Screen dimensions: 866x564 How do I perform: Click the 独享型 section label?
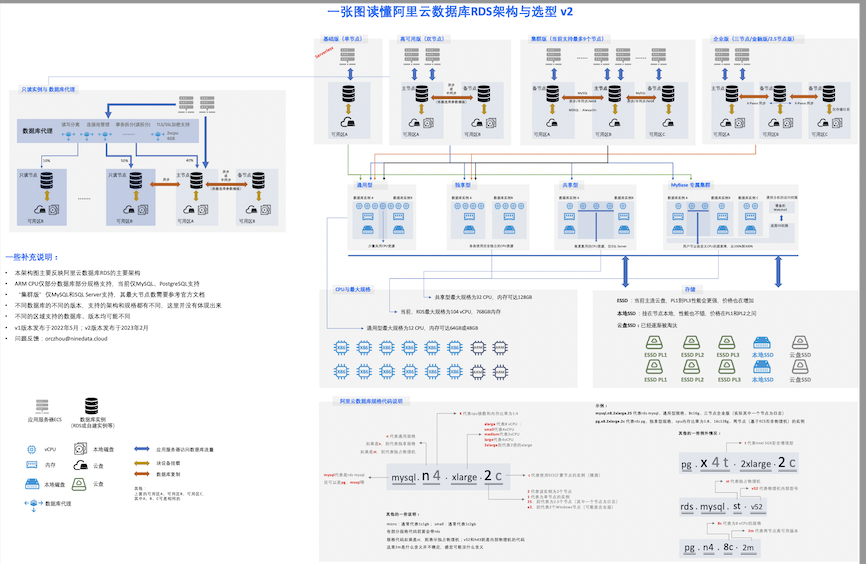pyautogui.click(x=463, y=185)
